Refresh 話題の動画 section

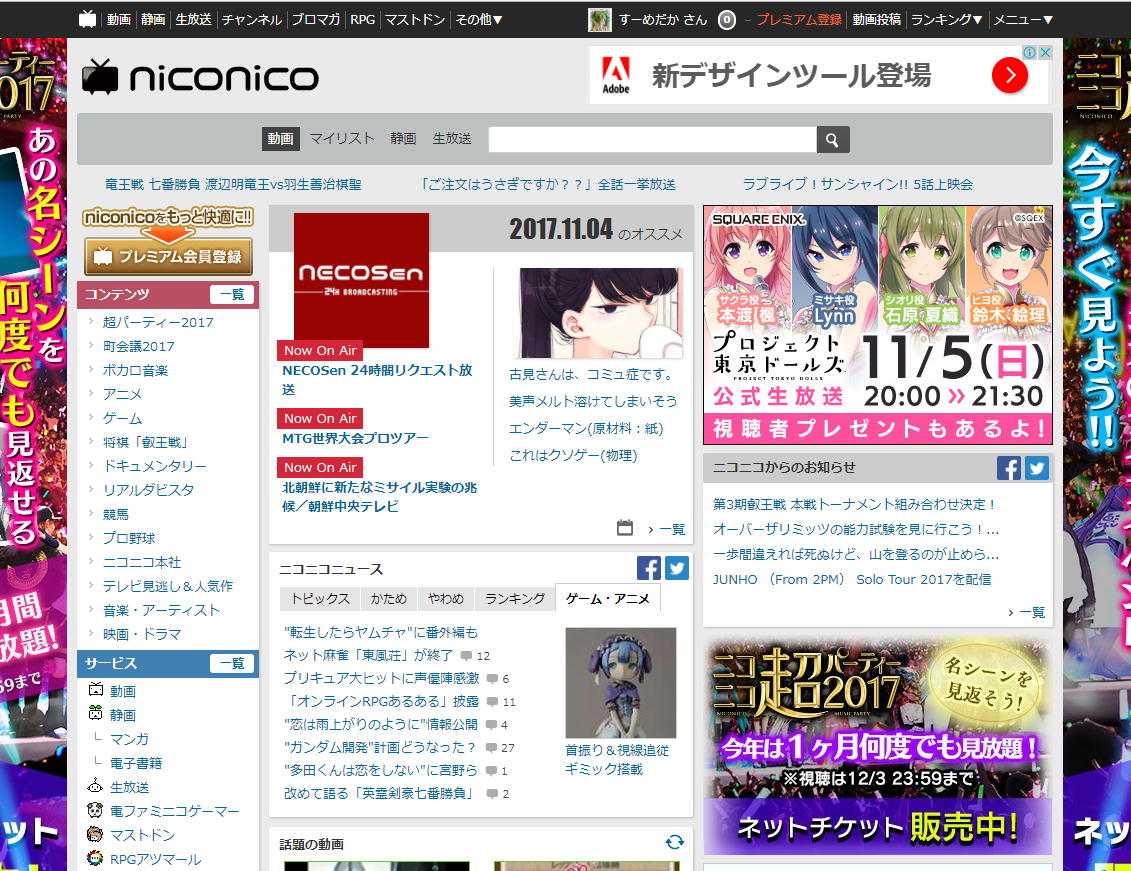tap(674, 842)
